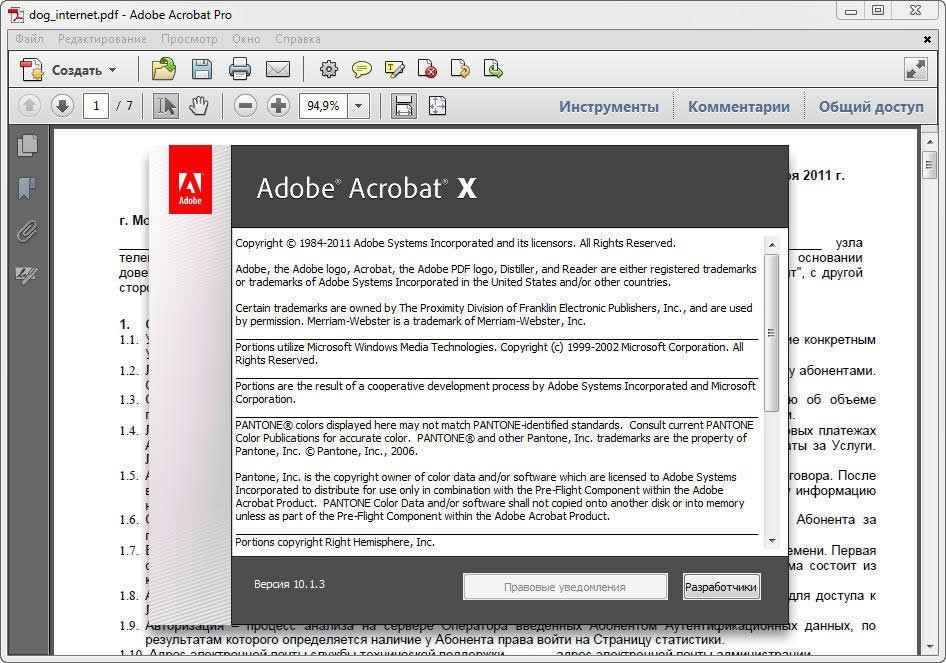Click the Разработчики button

point(721,587)
